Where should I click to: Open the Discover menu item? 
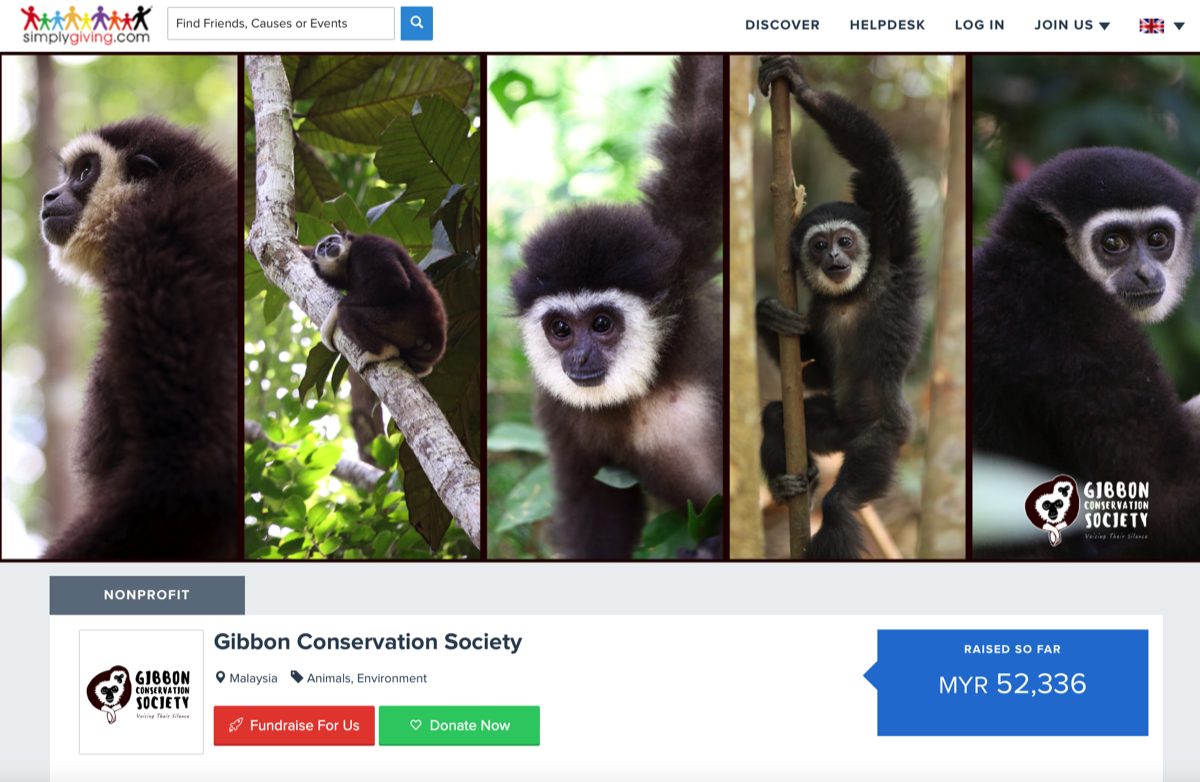pos(782,25)
